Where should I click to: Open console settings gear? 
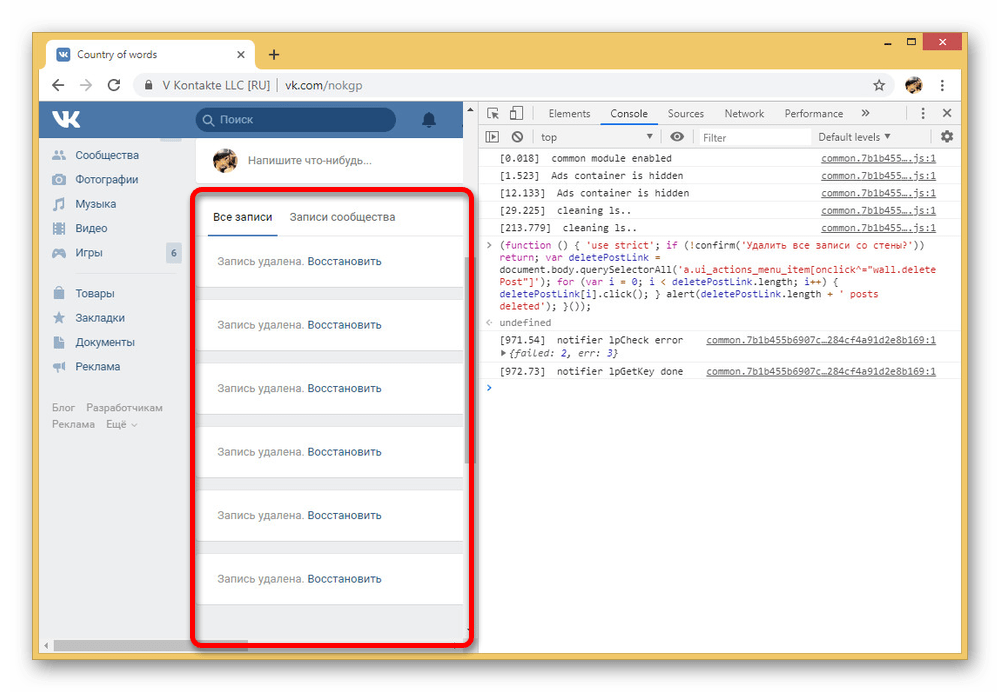click(x=947, y=137)
